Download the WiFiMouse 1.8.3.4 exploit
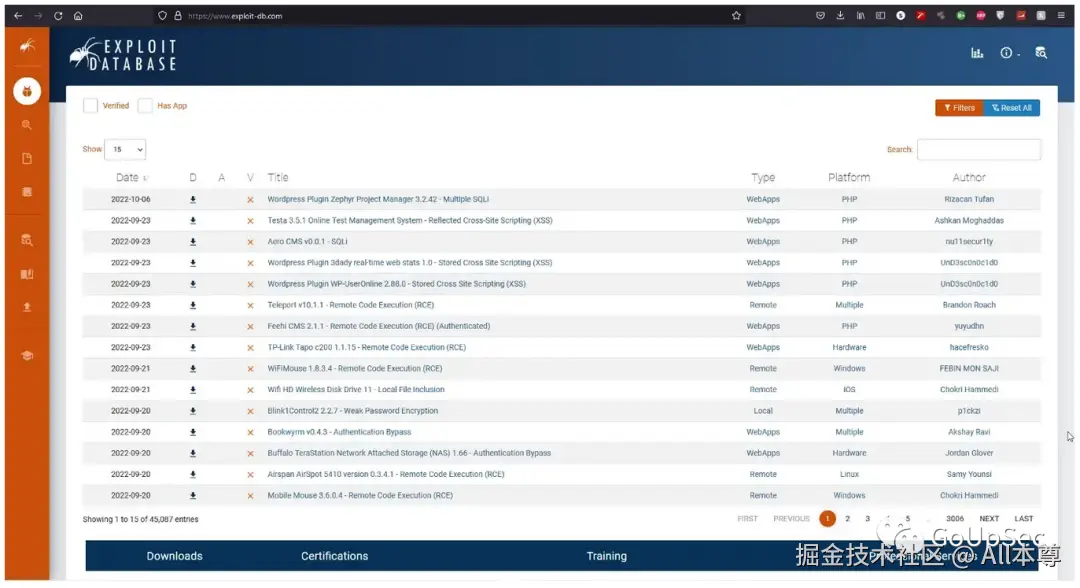 click(193, 369)
